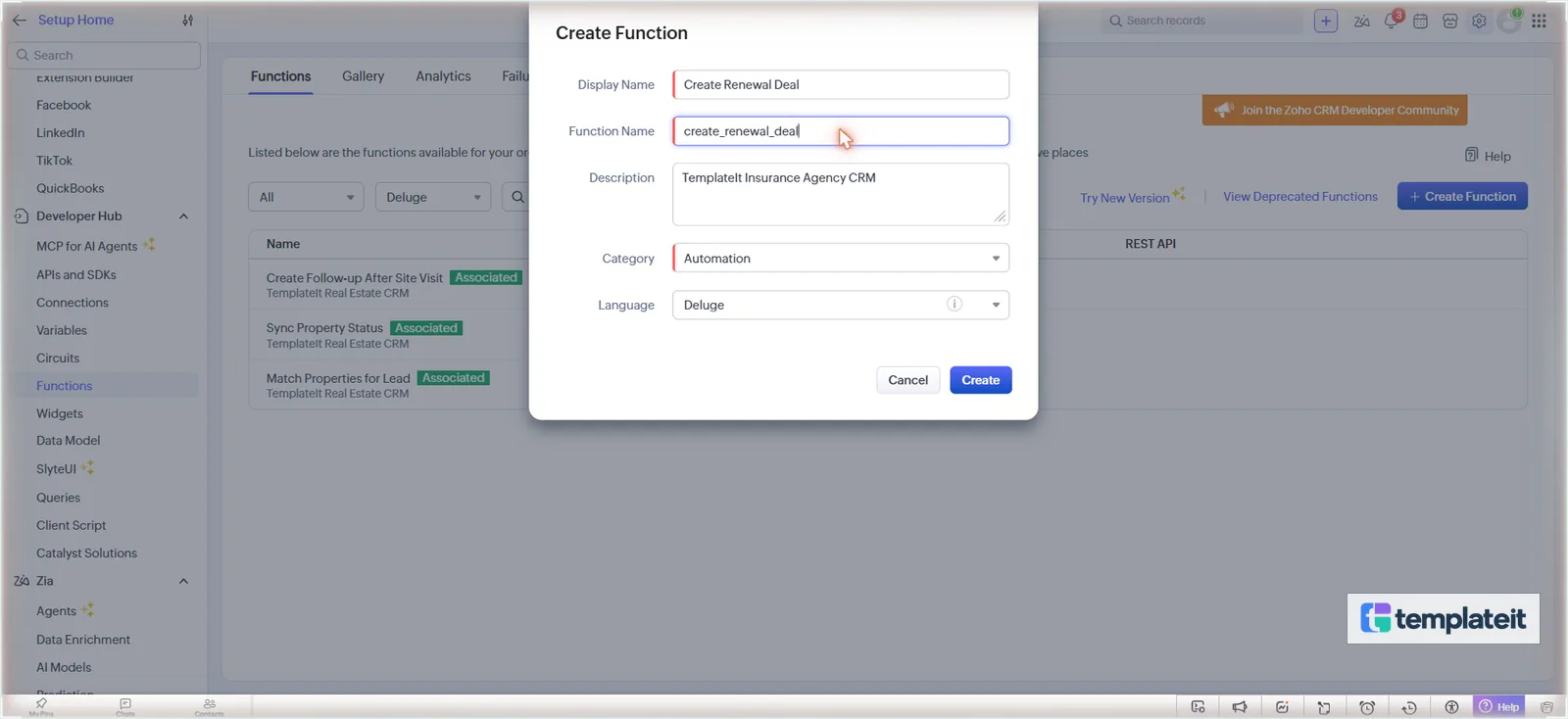This screenshot has width=1568, height=719.
Task: Open the calendar icon in top bar
Action: pos(1421,21)
